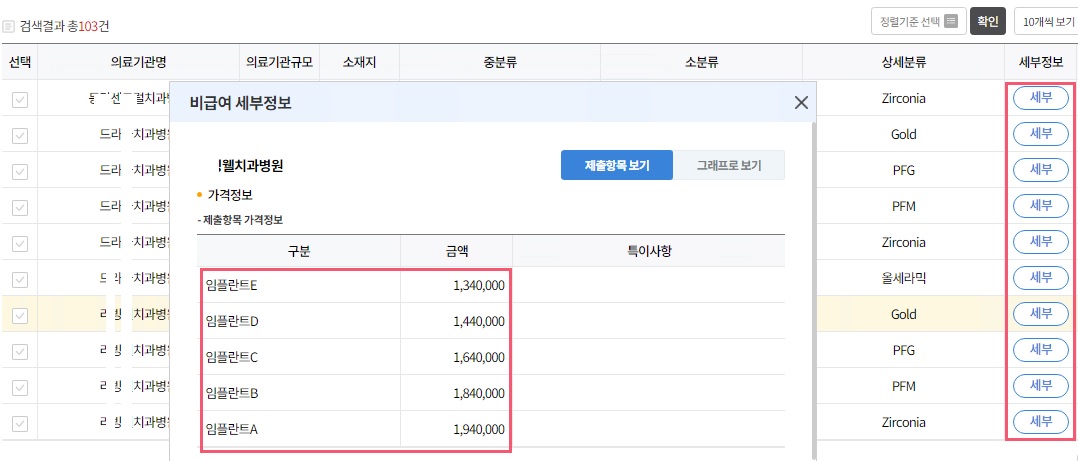Image resolution: width=1078 pixels, height=461 pixels.
Task: Close the 비급여 세부정보 popup with the X
Action: pos(801,103)
